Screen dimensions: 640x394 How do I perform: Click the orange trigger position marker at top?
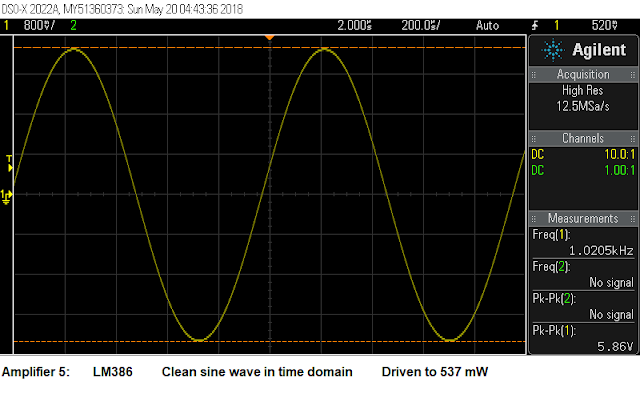click(269, 38)
